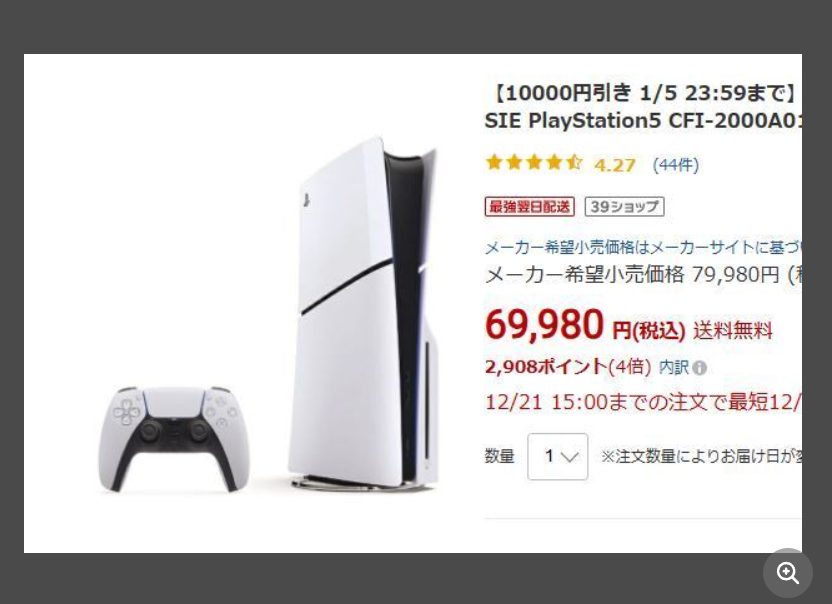Viewport: 832px width, 604px height.
Task: Click the SIE PlayStation5 CFI-2000A01 title
Action: [x=643, y=121]
